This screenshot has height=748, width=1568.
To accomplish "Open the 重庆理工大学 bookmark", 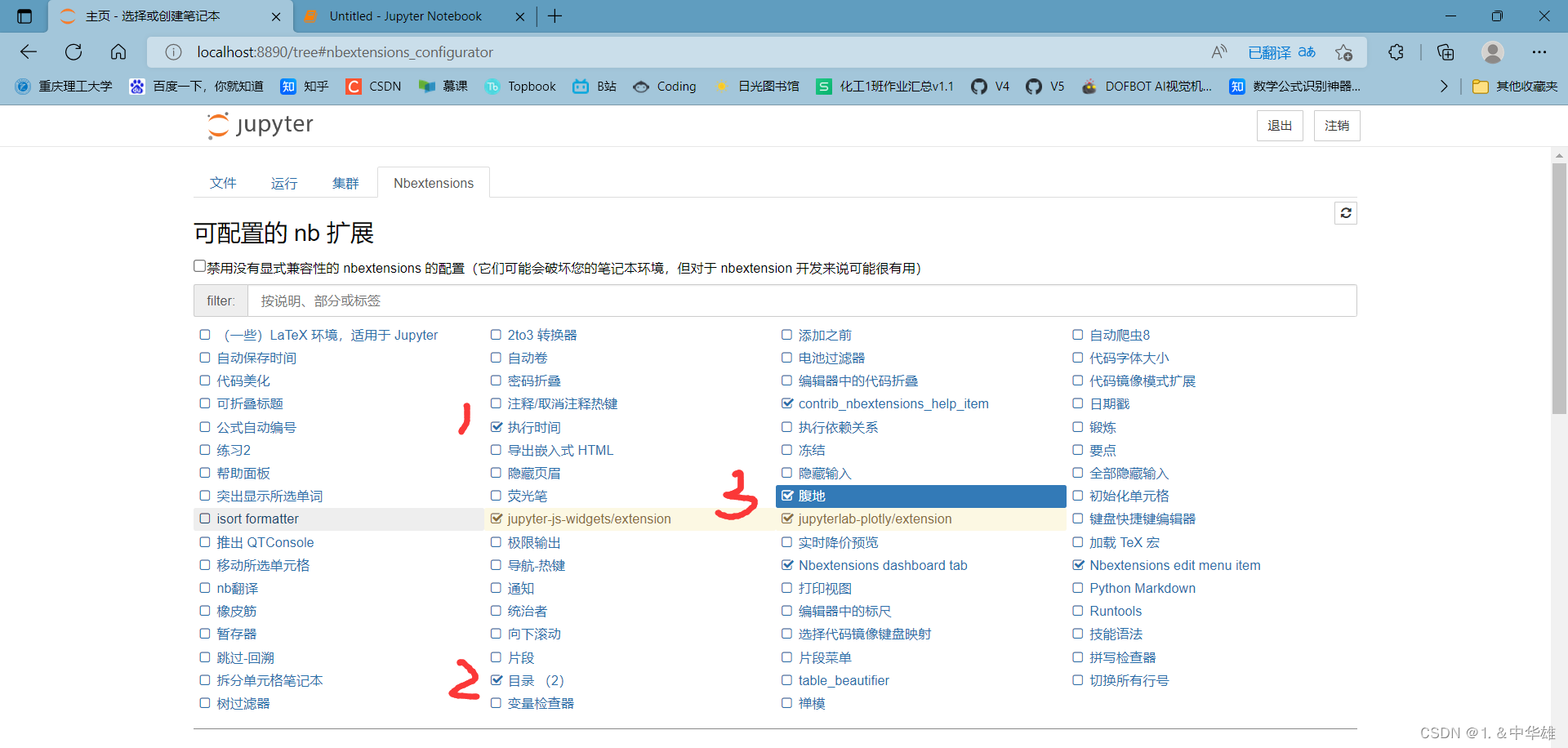I will click(64, 87).
